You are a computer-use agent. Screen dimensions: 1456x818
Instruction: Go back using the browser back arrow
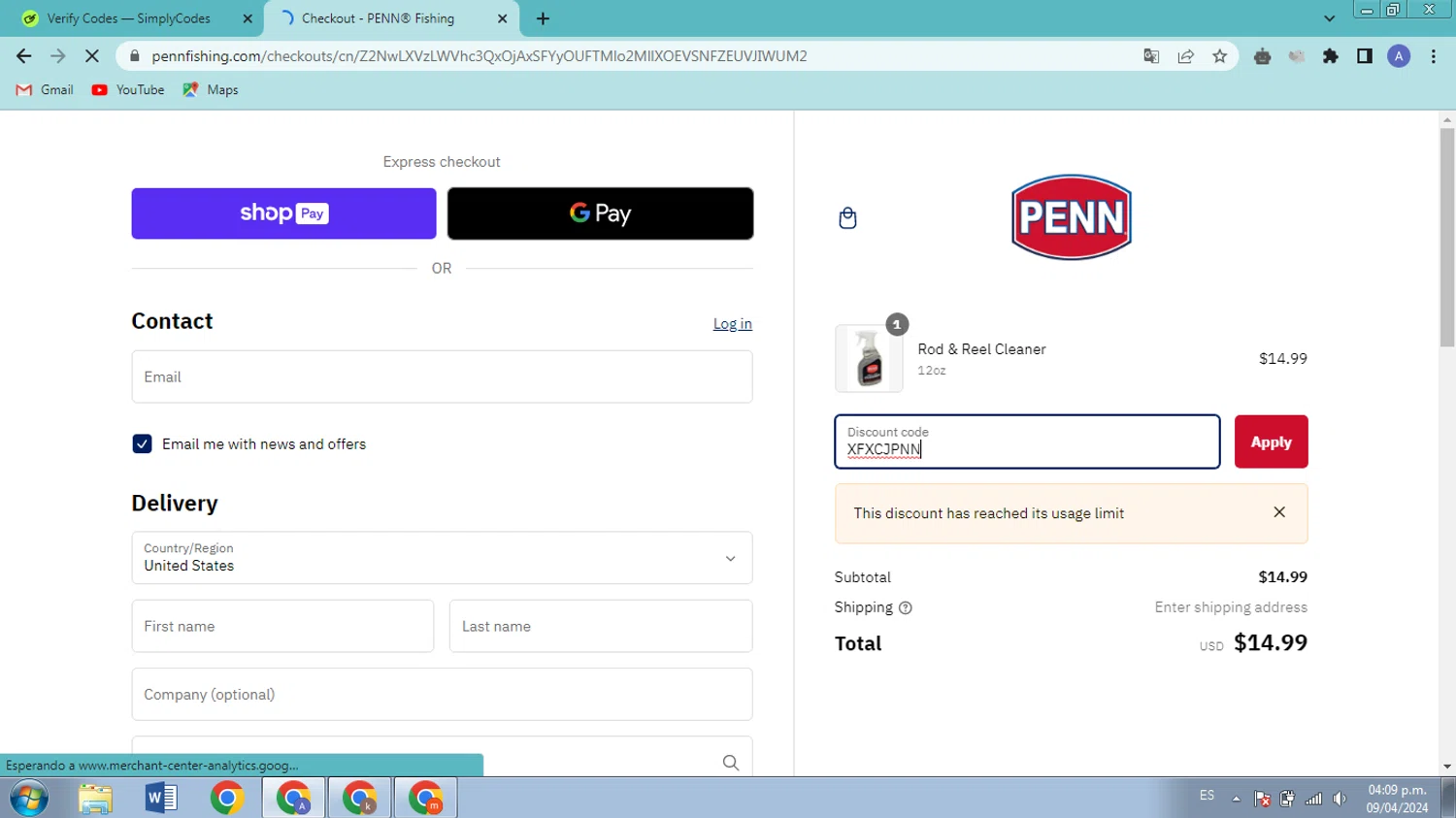click(24, 56)
